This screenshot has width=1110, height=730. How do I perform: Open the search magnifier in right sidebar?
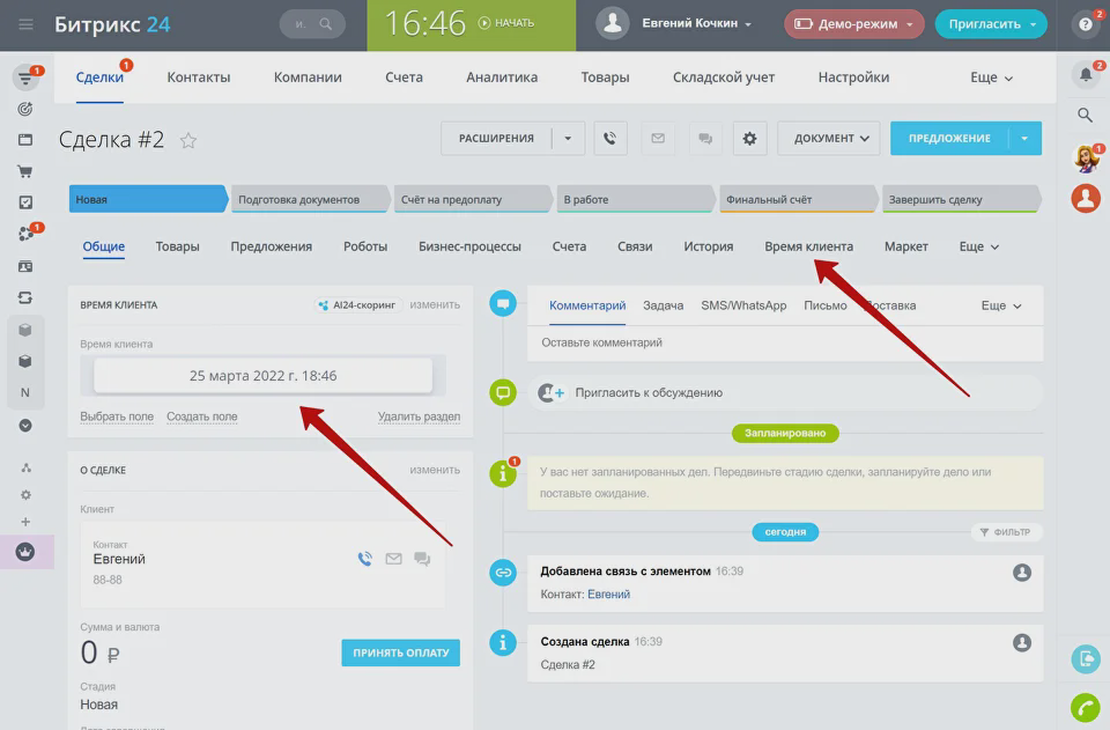pyautogui.click(x=1085, y=116)
